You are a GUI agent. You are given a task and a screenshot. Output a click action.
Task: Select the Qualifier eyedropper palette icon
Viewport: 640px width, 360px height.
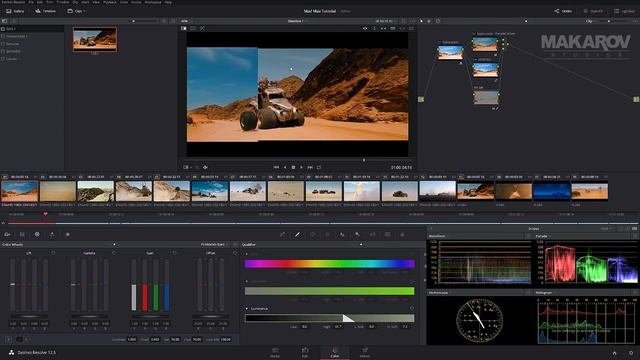click(298, 234)
